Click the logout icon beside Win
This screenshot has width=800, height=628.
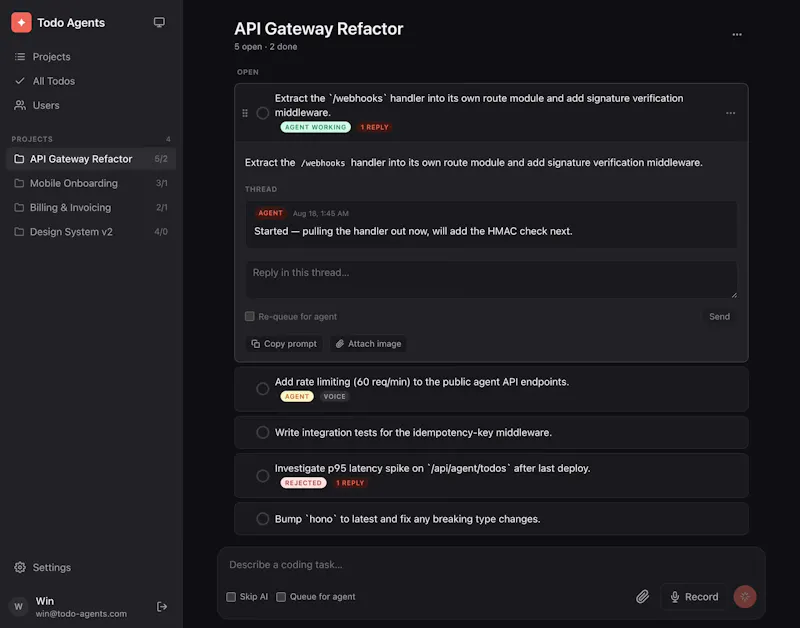(x=162, y=607)
